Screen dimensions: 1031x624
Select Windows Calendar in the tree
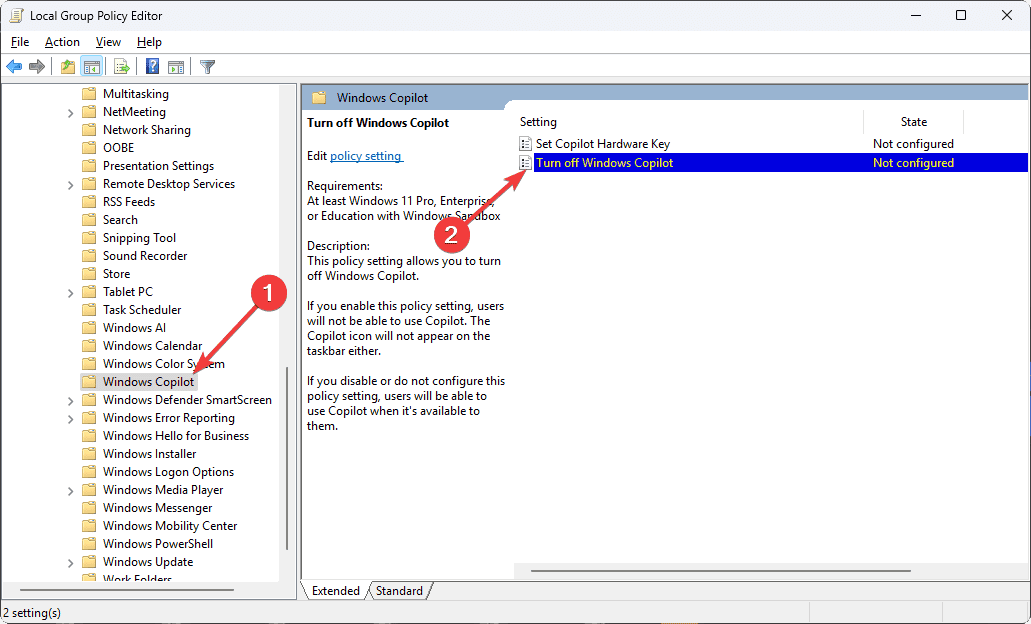[152, 345]
